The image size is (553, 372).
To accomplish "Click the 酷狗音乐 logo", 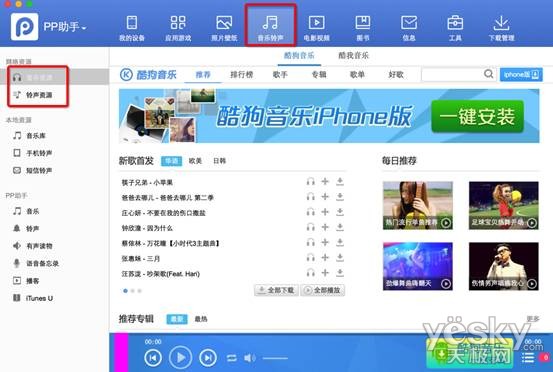I will coord(148,75).
